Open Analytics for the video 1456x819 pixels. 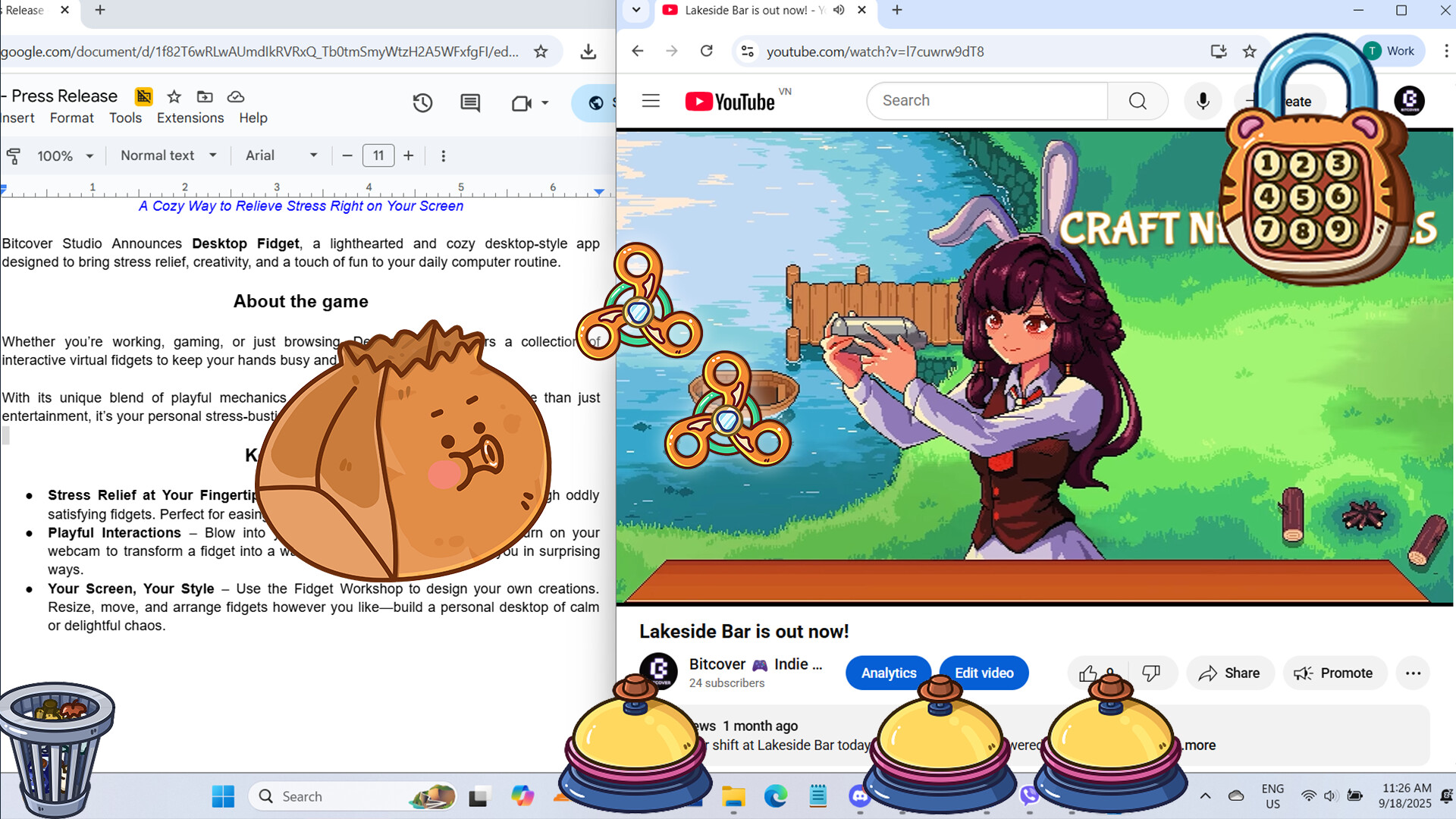pos(888,673)
